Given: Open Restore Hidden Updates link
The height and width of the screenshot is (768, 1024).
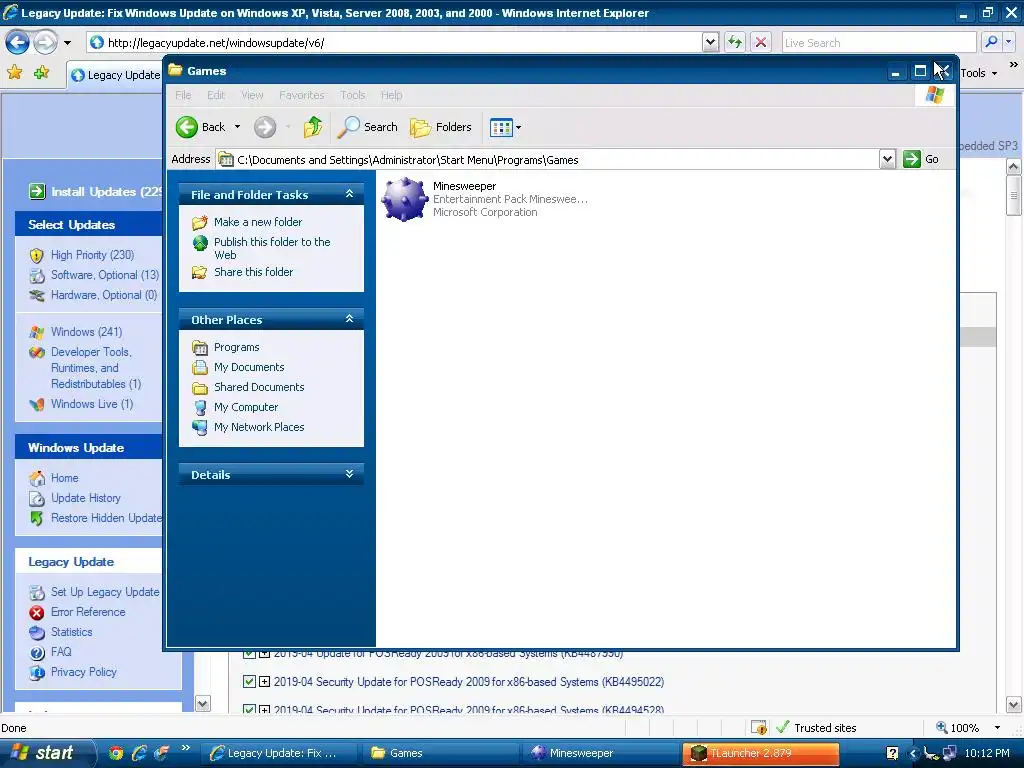Looking at the screenshot, I should tap(106, 518).
